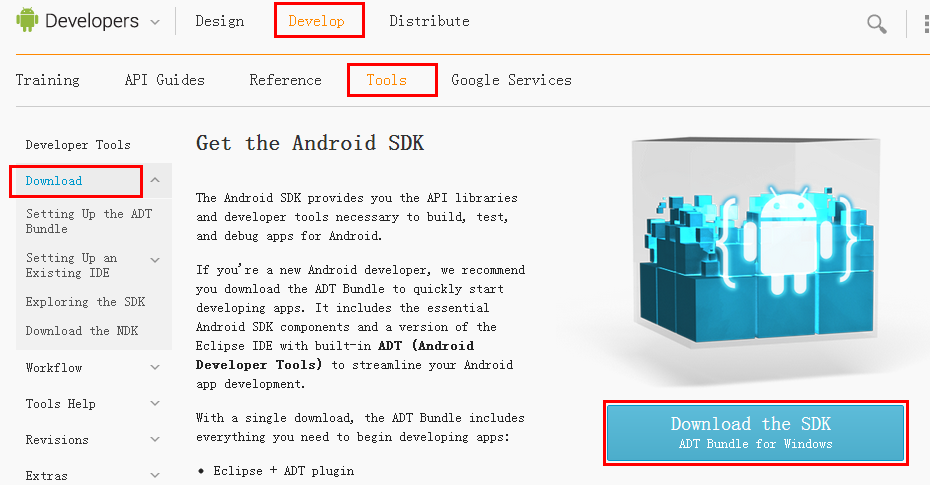The width and height of the screenshot is (930, 485).
Task: Collapse the Download section chevron
Action: point(155,180)
